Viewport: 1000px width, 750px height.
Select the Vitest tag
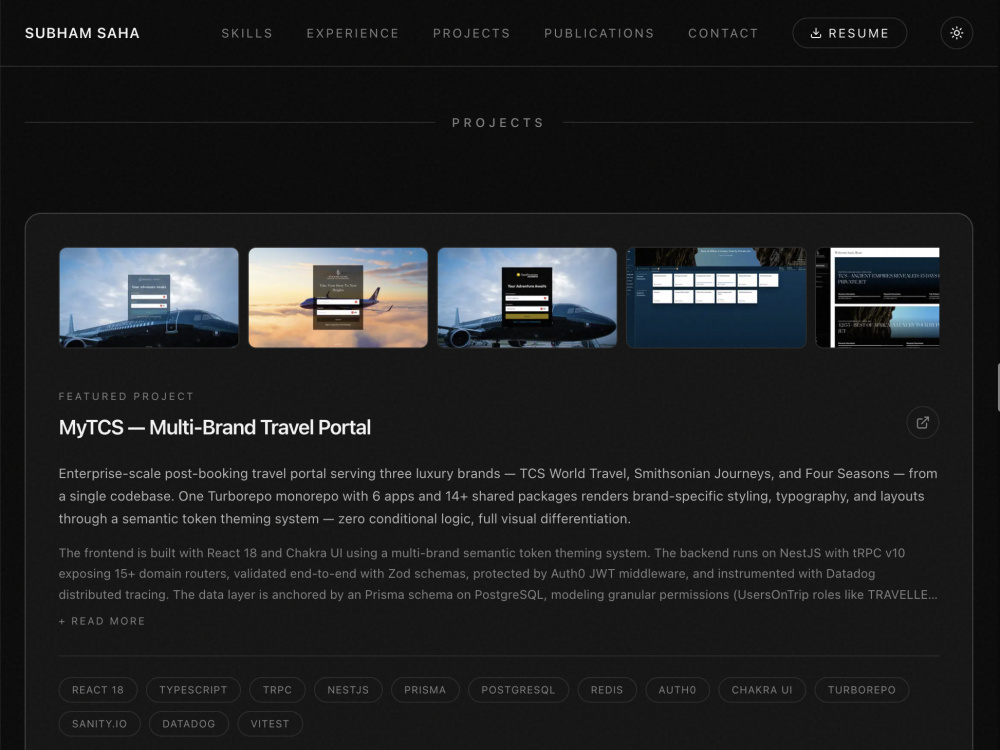tap(270, 724)
